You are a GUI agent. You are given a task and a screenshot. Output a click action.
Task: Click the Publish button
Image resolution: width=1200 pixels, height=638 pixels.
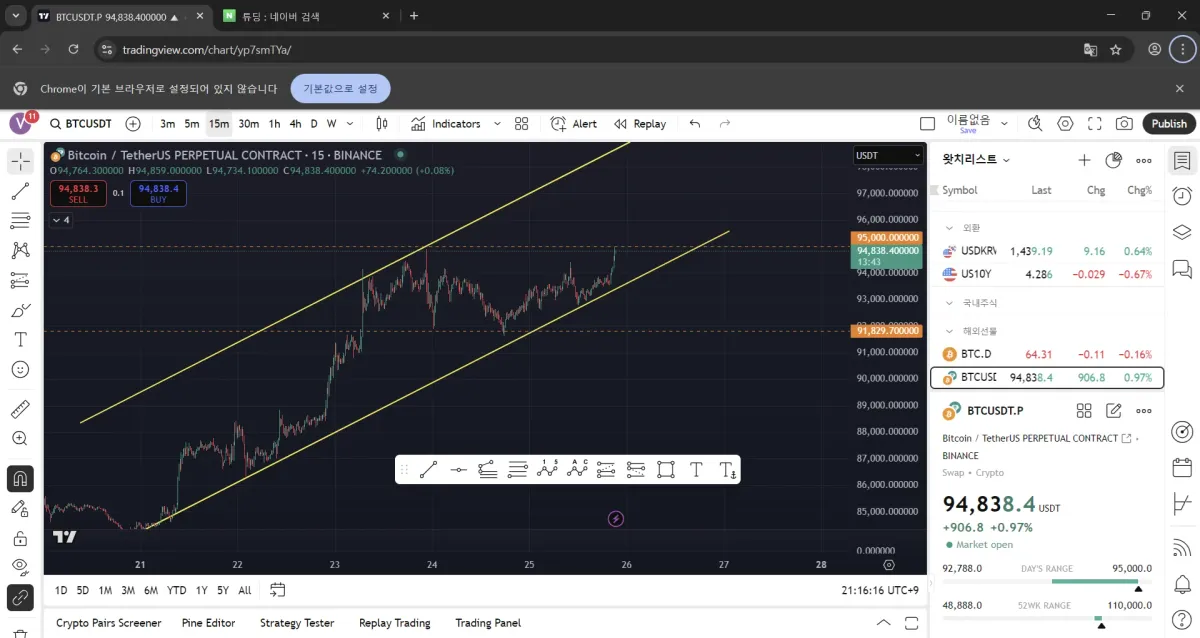click(1169, 124)
